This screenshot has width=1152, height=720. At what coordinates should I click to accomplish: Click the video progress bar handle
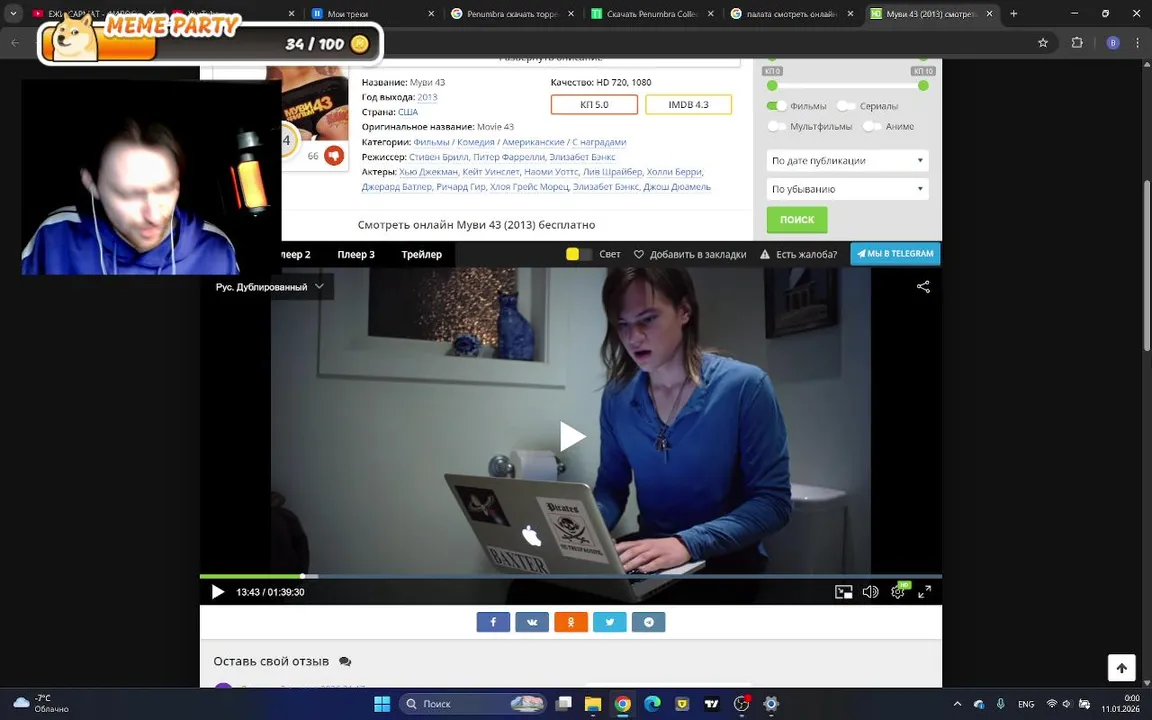[x=303, y=576]
